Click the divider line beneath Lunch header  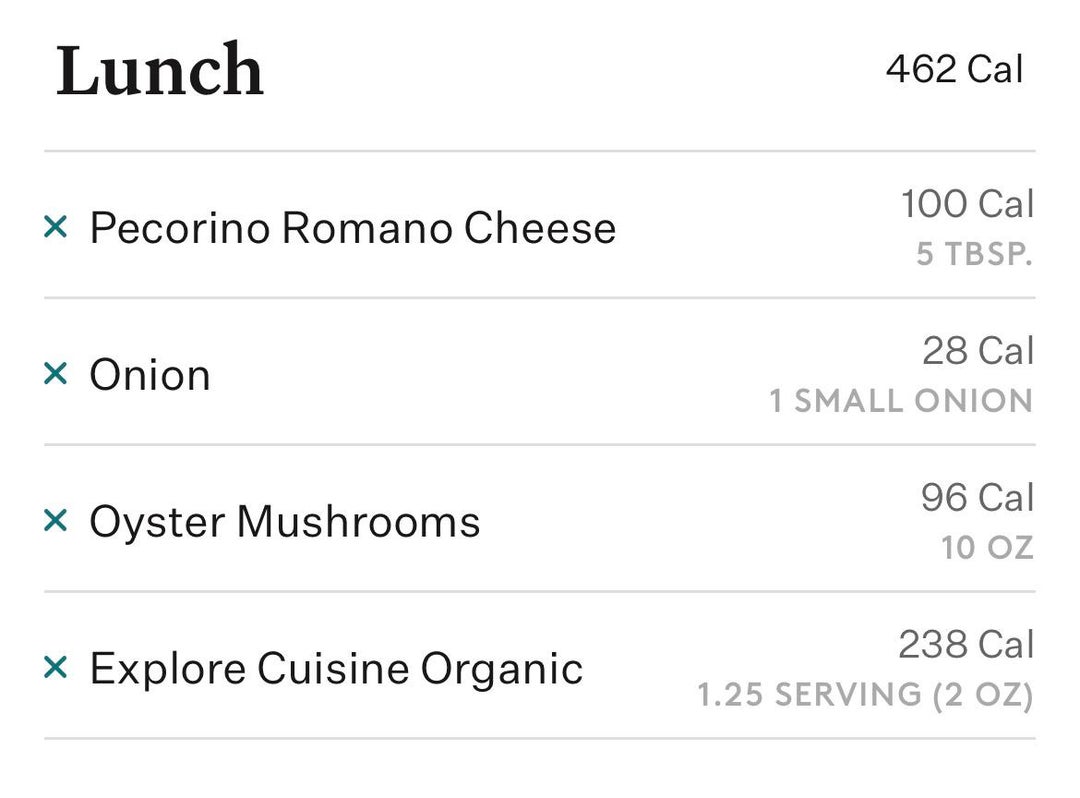540,151
